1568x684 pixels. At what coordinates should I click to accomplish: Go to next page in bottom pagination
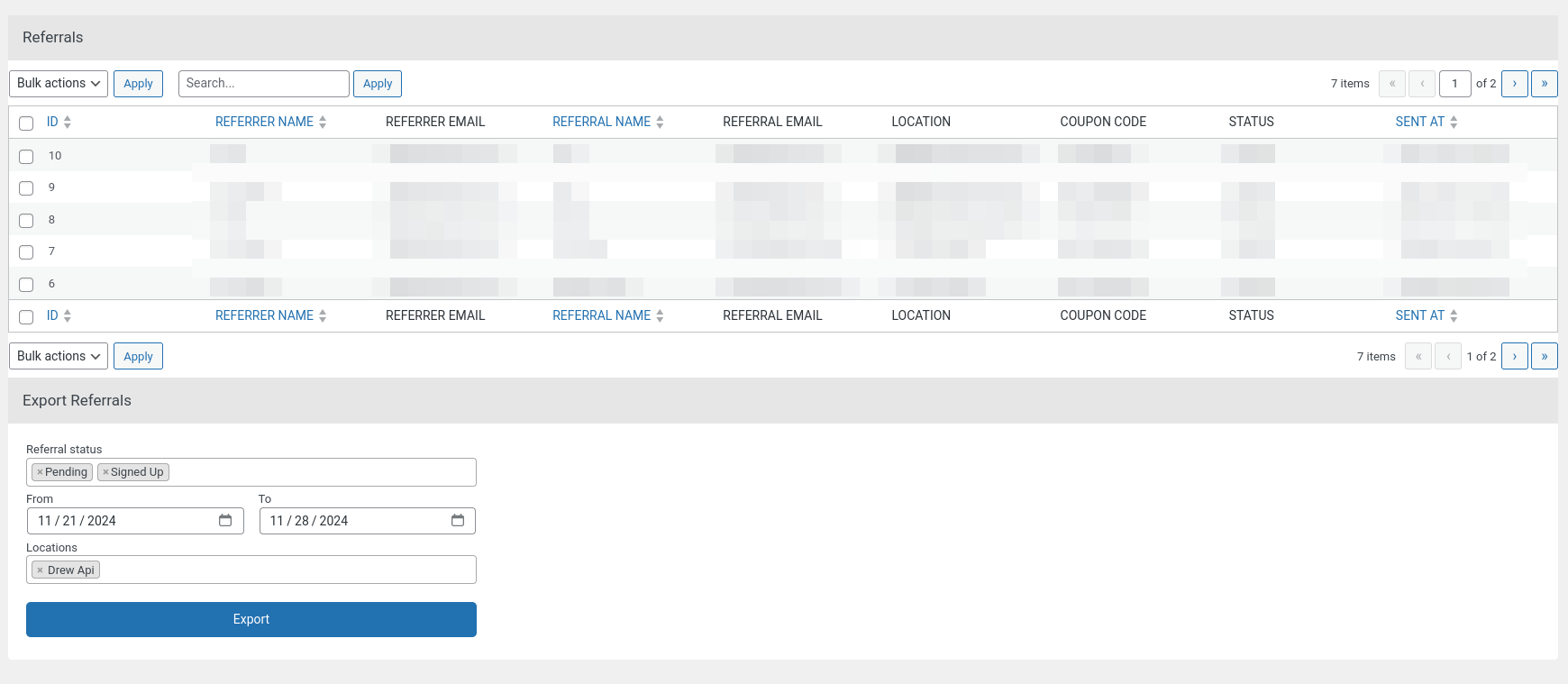pos(1514,357)
